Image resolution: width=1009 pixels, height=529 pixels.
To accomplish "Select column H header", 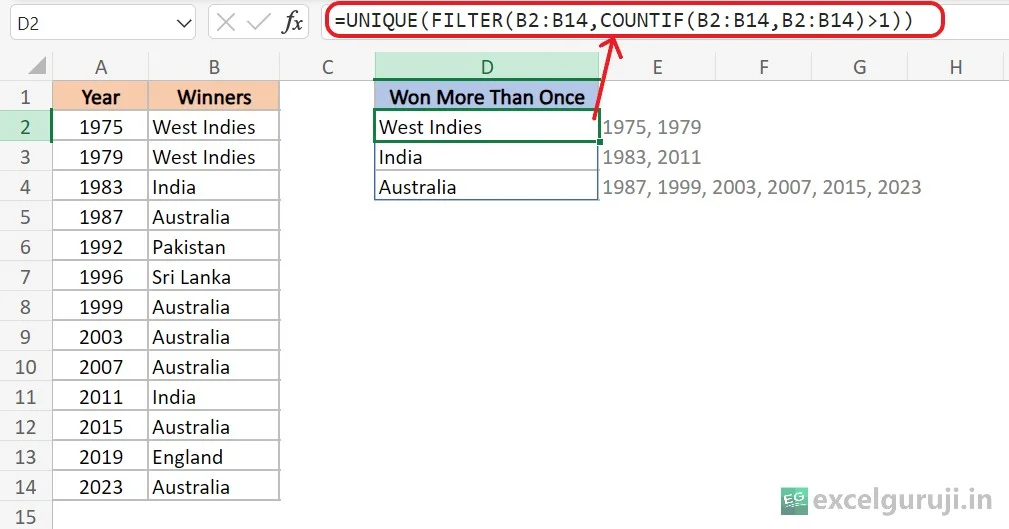I will click(956, 66).
